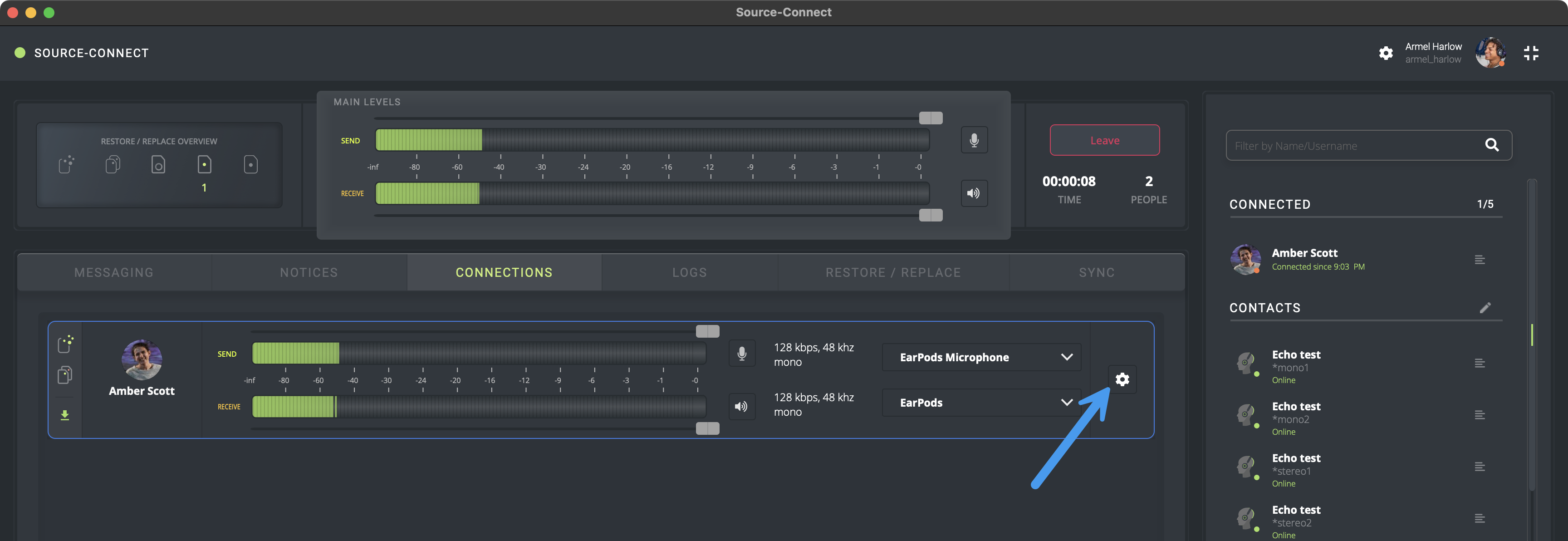Open menu icon for Echo test *mono1
1568x541 pixels.
point(1480,364)
